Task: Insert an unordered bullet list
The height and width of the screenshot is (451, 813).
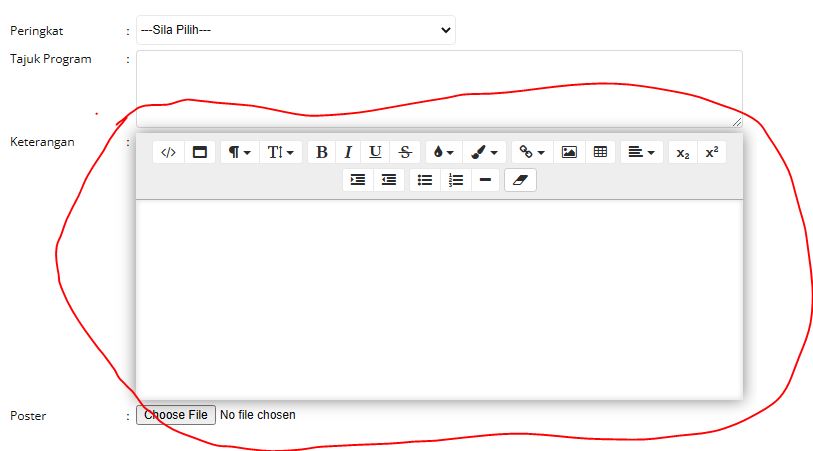Action: click(x=425, y=180)
